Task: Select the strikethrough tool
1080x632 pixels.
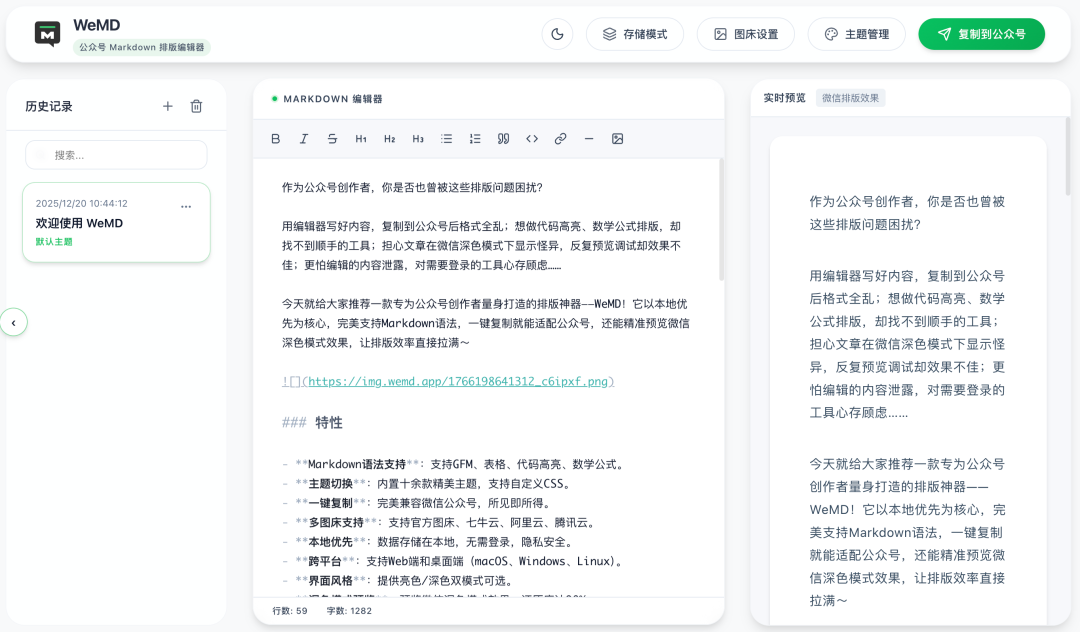Action: pyautogui.click(x=332, y=139)
